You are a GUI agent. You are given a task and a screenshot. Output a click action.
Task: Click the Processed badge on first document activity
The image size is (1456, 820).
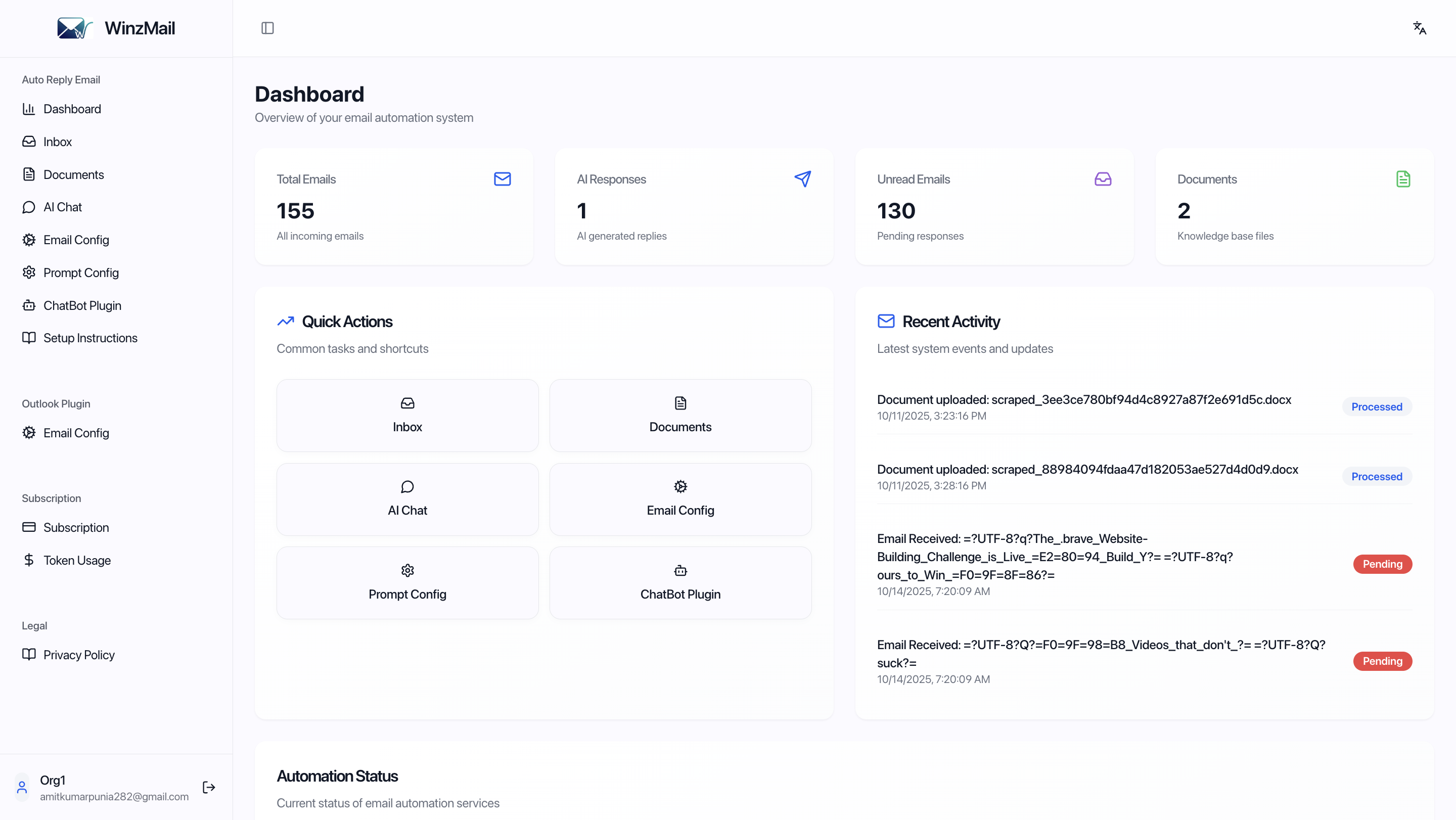click(1376, 406)
